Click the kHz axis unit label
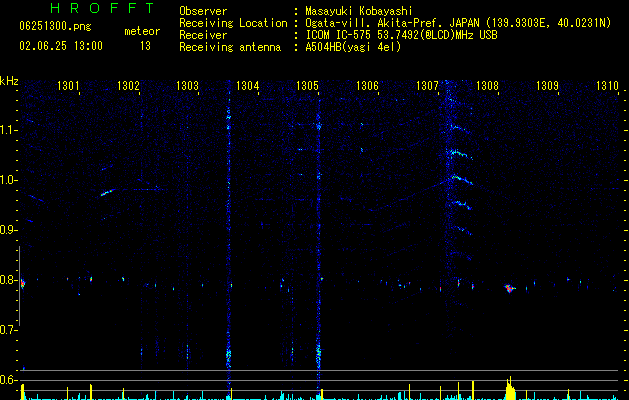Viewport: 629px width, 400px height. pyautogui.click(x=9, y=81)
